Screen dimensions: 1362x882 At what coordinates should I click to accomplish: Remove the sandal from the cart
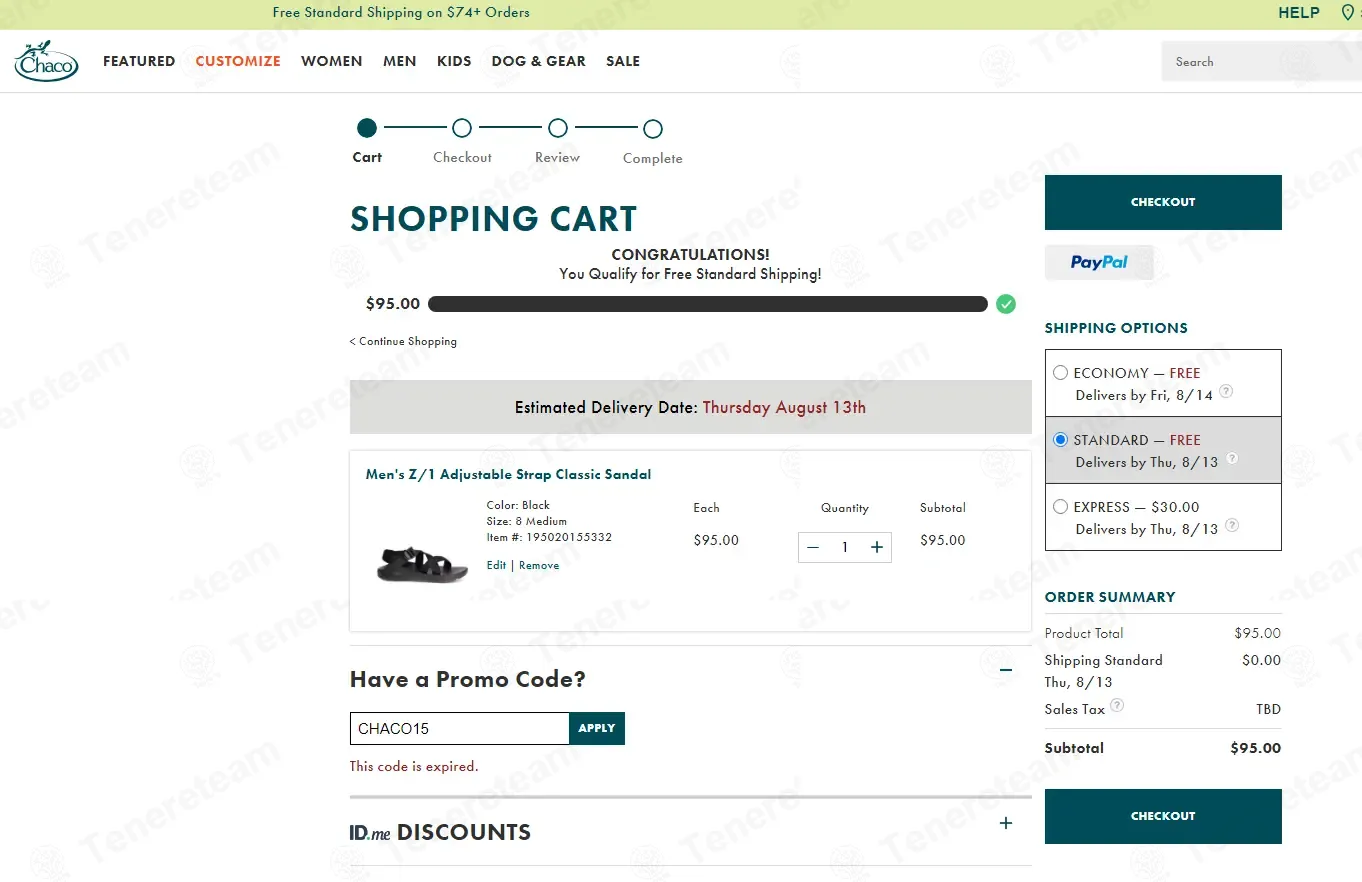click(539, 565)
